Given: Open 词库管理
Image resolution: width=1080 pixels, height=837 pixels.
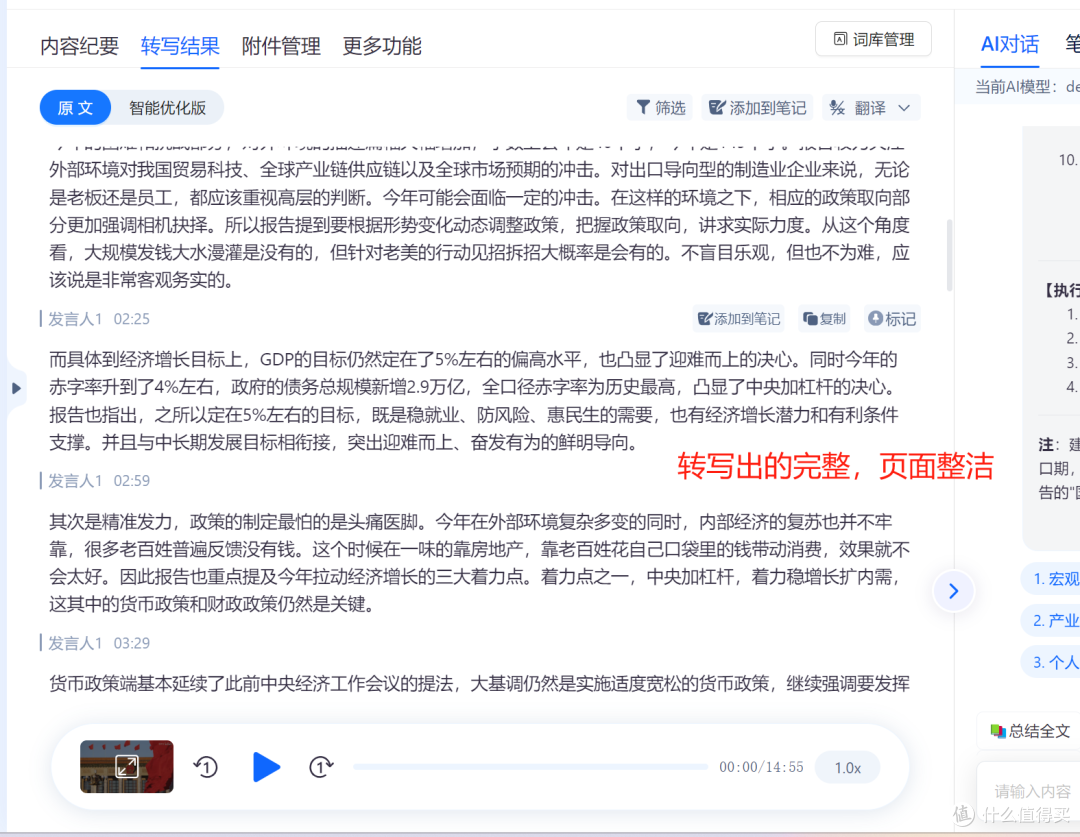Looking at the screenshot, I should tap(873, 39).
